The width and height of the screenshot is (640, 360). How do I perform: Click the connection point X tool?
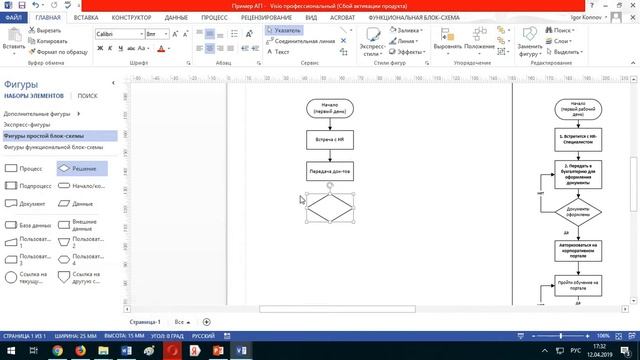pyautogui.click(x=343, y=41)
